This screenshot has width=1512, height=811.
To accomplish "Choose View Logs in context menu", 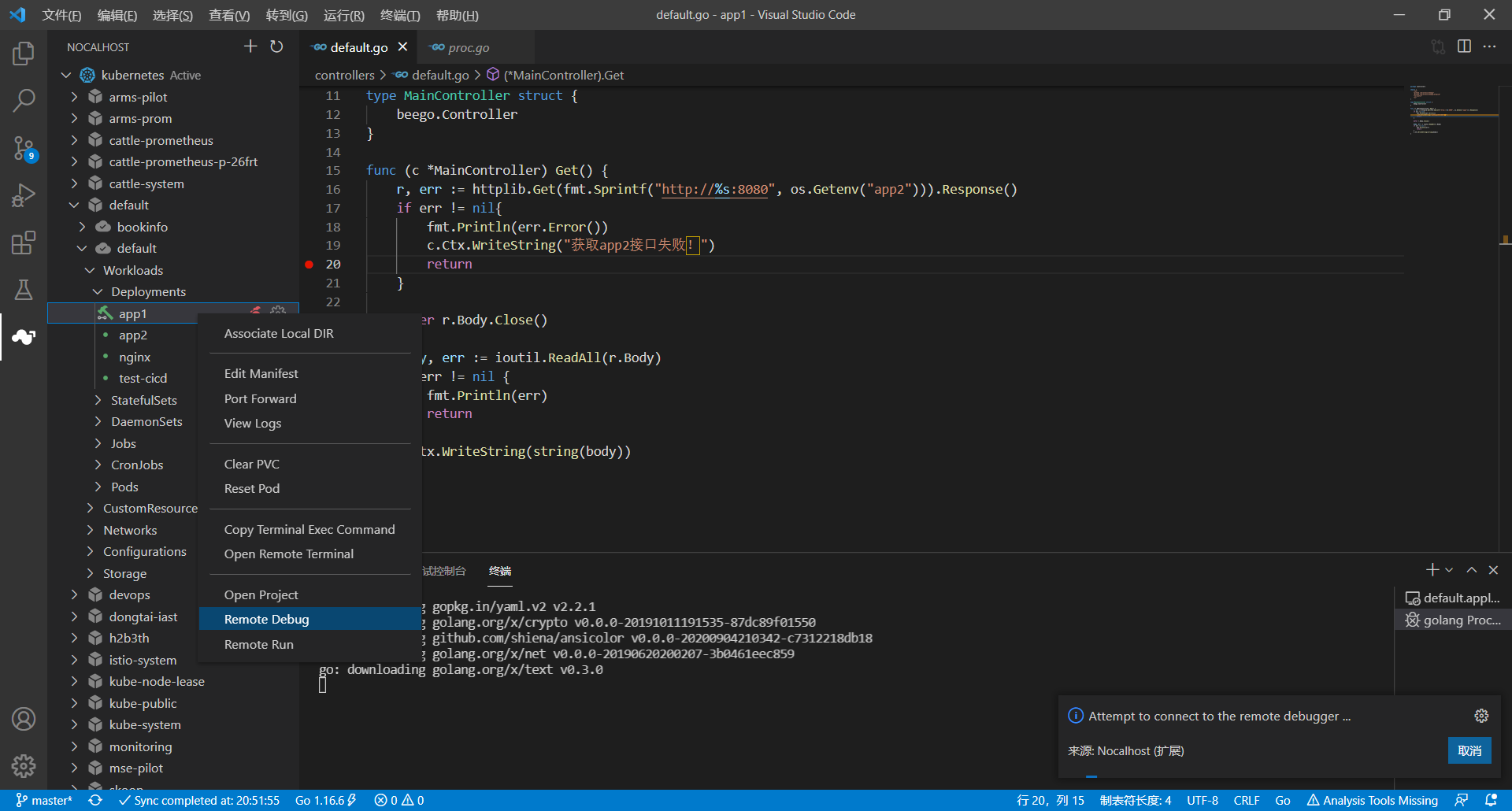I will pyautogui.click(x=309, y=423).
